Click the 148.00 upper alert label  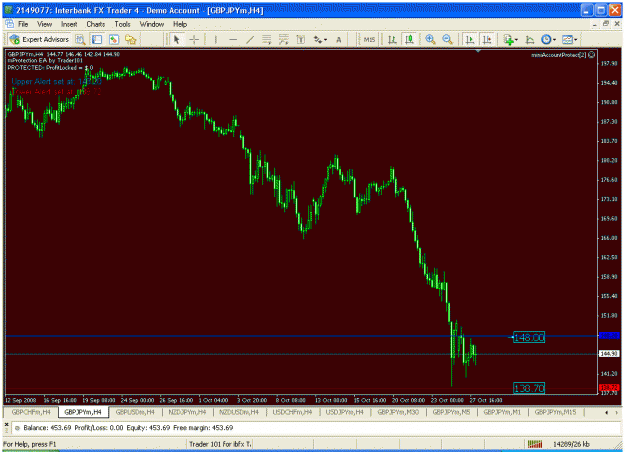pyautogui.click(x=529, y=338)
